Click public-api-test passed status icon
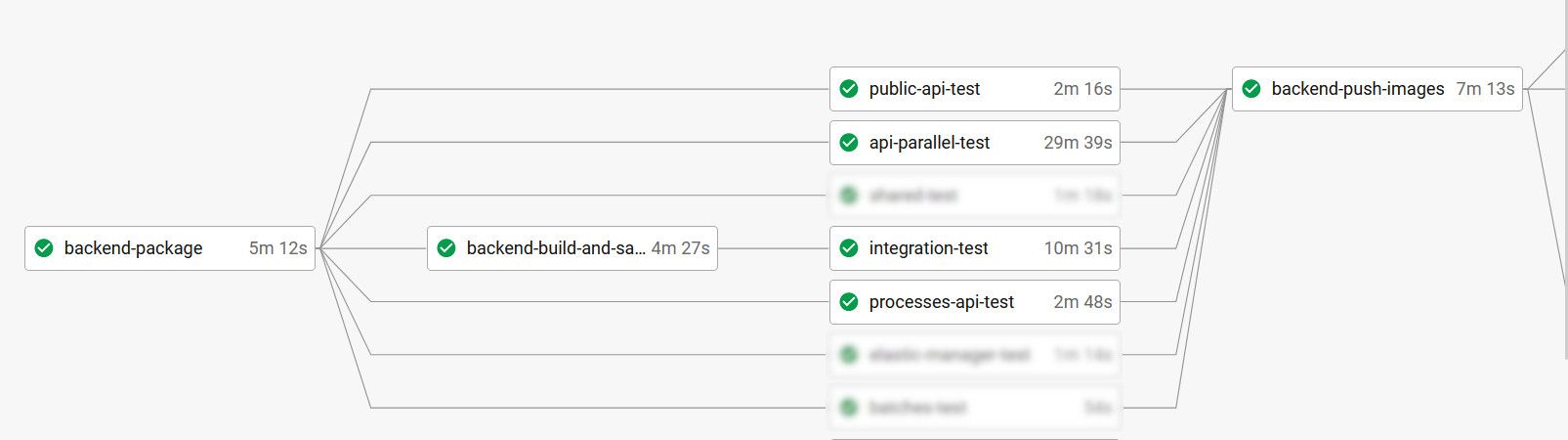 [849, 89]
